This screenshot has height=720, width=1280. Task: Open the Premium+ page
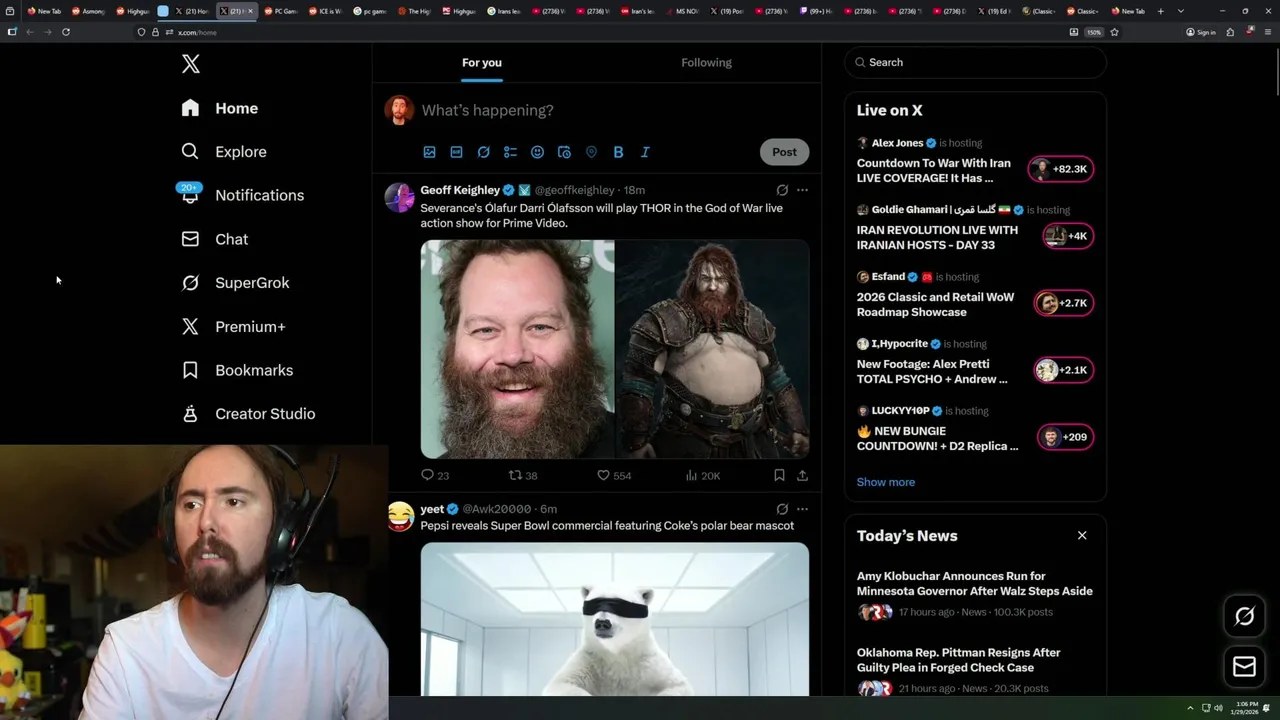[x=233, y=326]
